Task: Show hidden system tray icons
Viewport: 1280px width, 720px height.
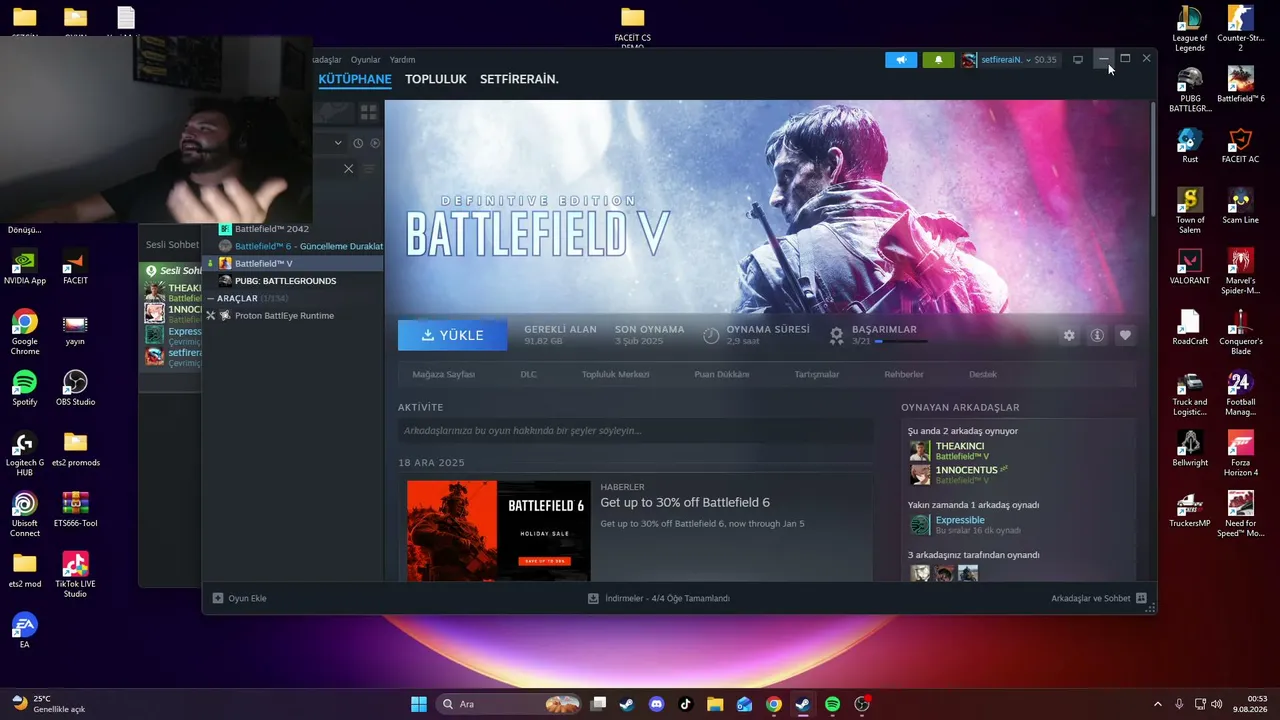Action: point(1158,704)
